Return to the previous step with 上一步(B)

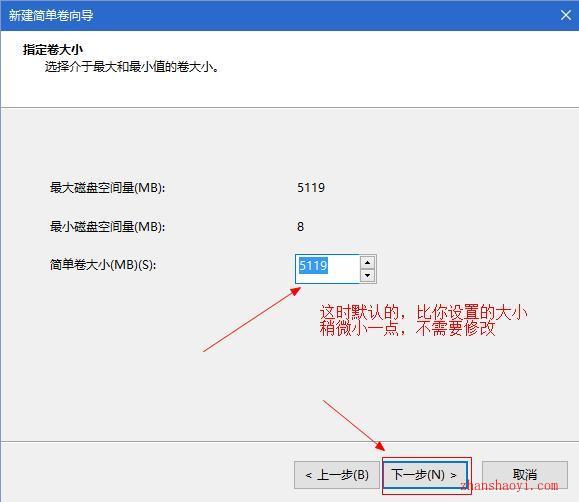(x=337, y=475)
